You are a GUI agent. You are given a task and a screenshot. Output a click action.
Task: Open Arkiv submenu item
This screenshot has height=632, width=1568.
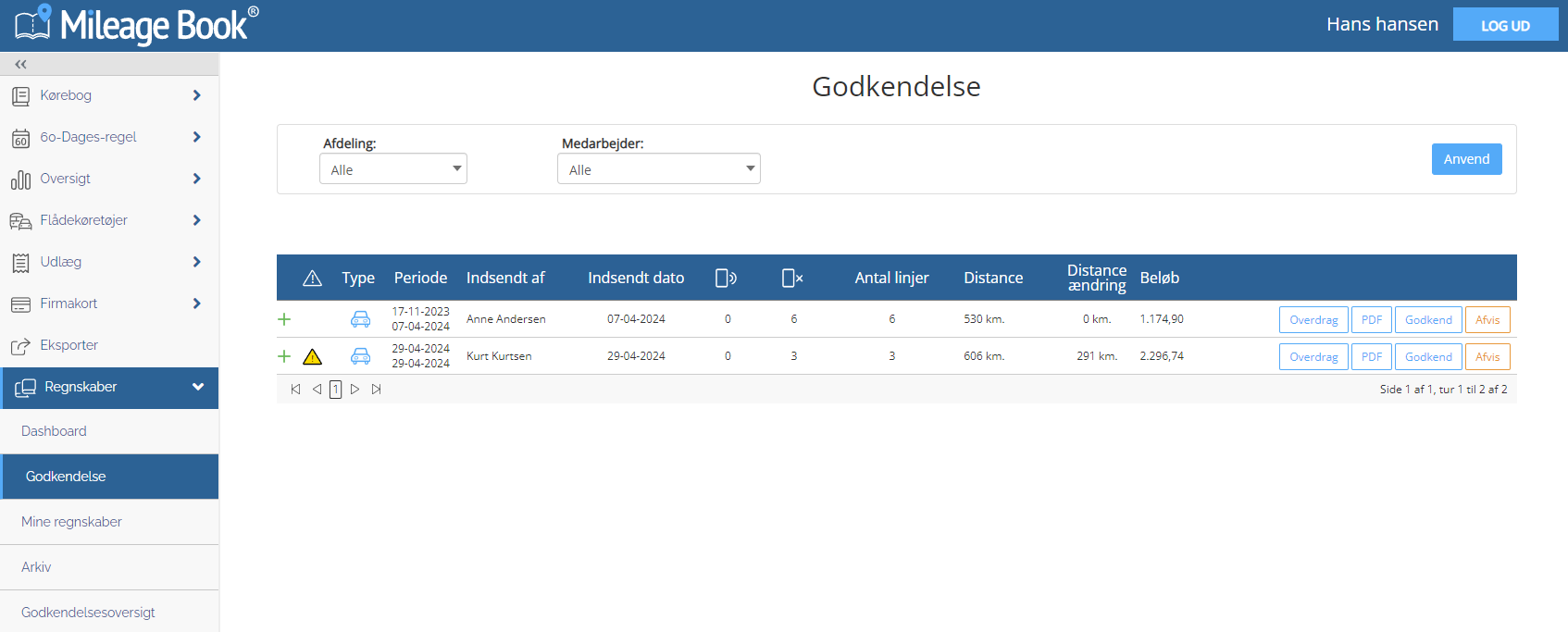[x=109, y=567]
